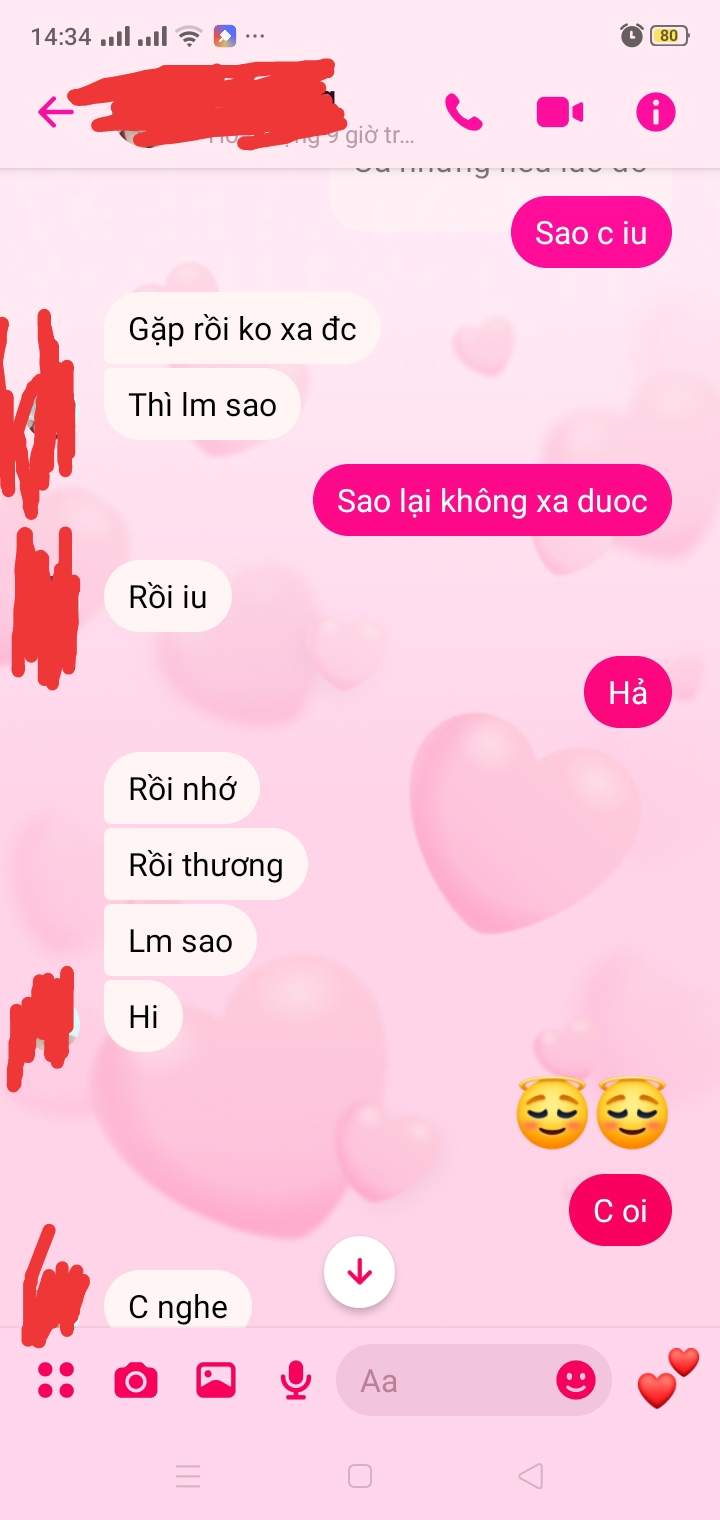Start a video call
Screen dimensions: 720x1520
click(560, 112)
